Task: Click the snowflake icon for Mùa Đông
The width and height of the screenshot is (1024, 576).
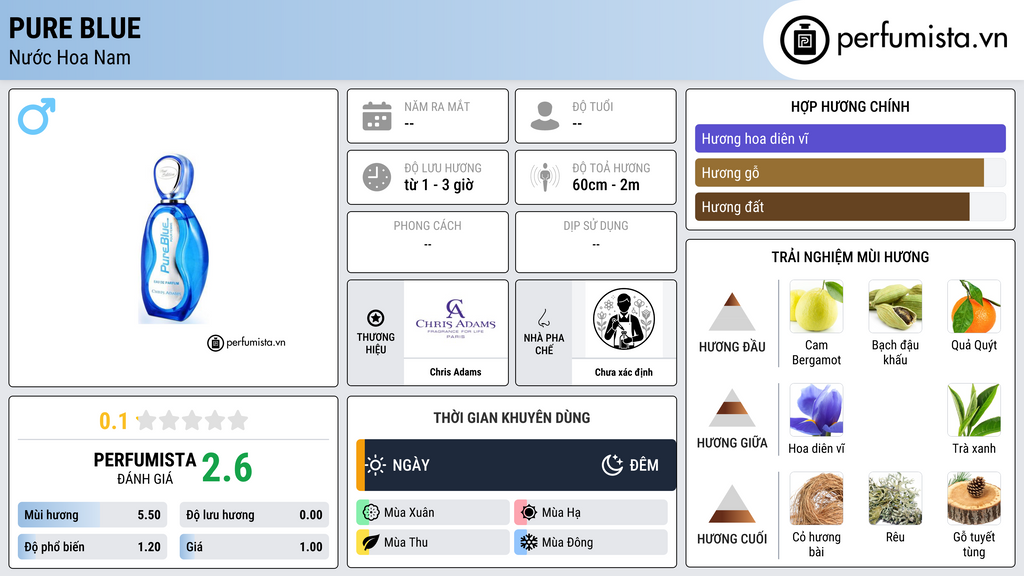Action: (x=529, y=543)
